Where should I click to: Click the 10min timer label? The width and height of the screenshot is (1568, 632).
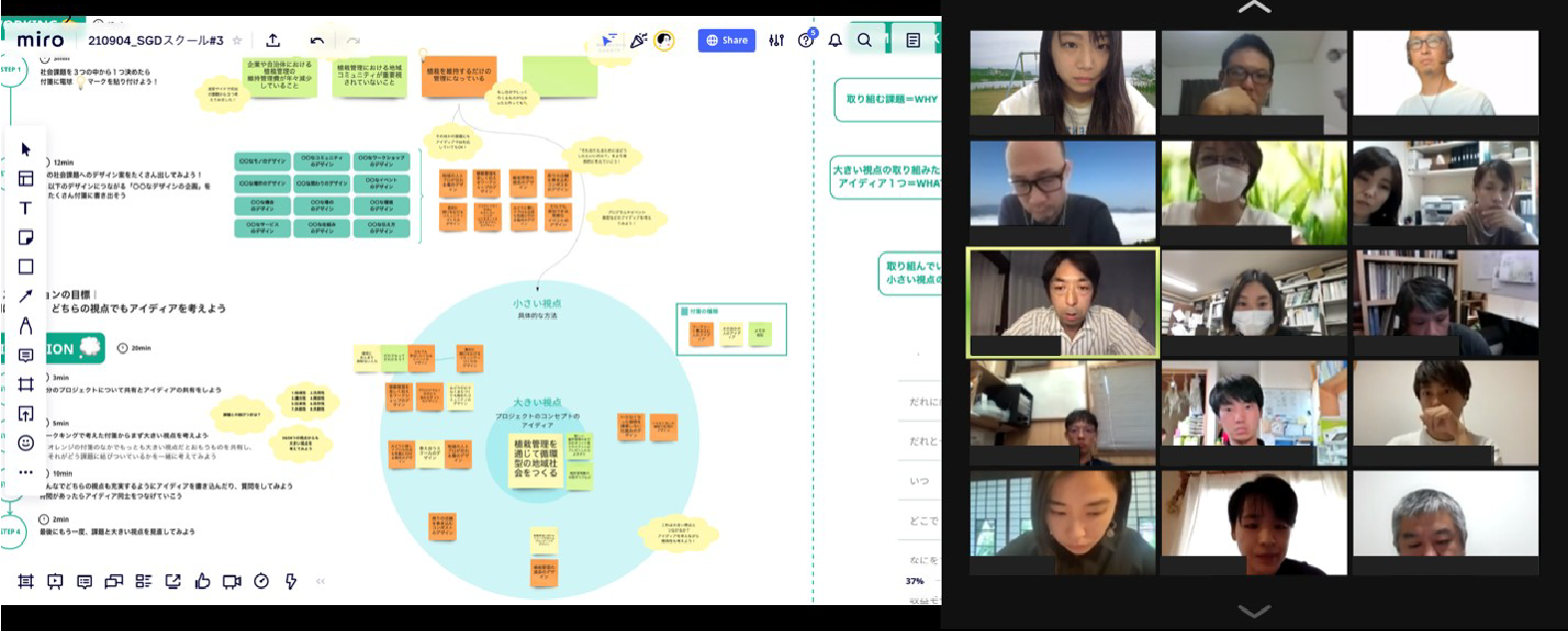[62, 474]
